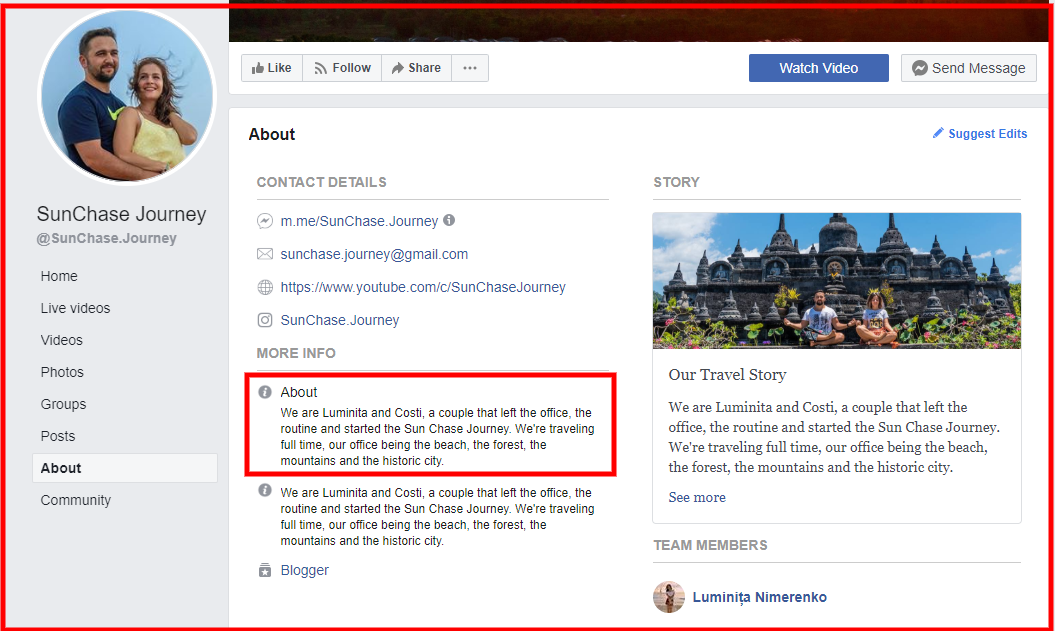
Task: Click Suggest Edits link
Action: (987, 133)
